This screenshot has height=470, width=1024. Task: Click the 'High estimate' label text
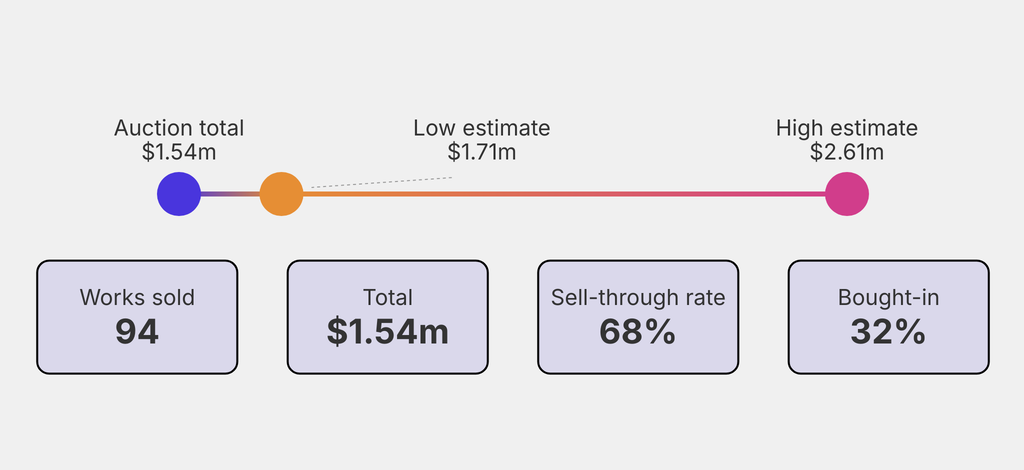846,128
